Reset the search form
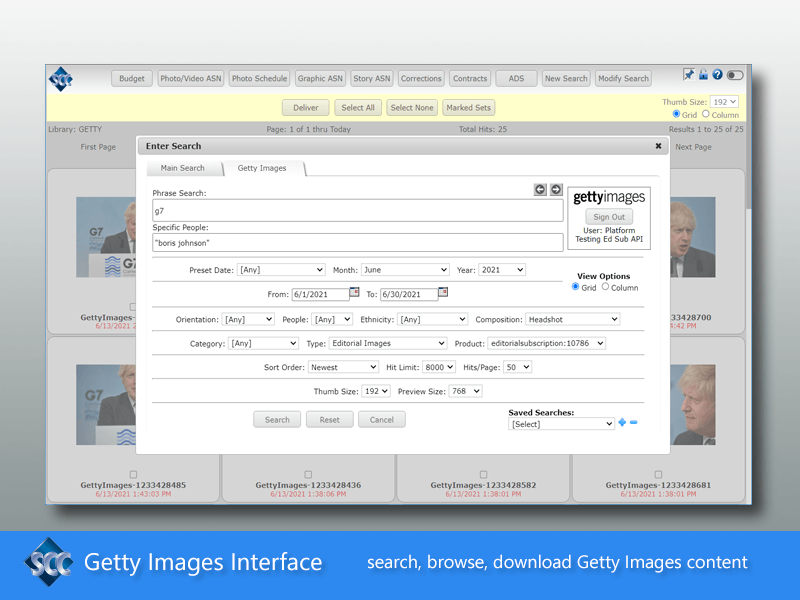800x600 pixels. (x=330, y=419)
